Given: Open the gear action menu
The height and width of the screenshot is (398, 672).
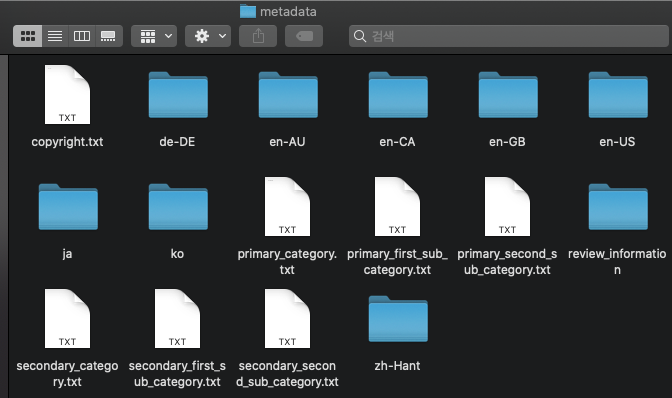Looking at the screenshot, I should point(208,36).
